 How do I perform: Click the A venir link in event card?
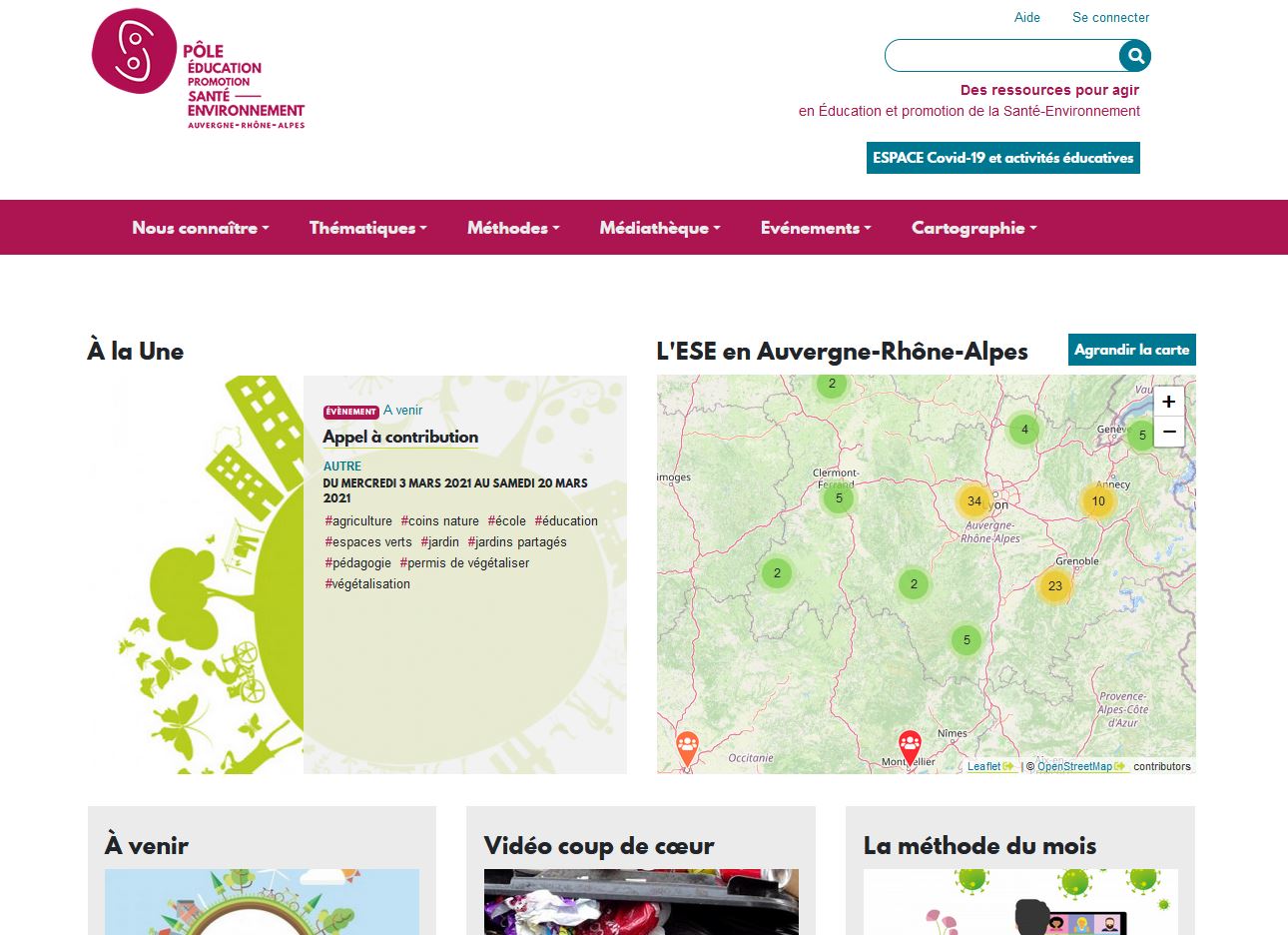tap(403, 411)
